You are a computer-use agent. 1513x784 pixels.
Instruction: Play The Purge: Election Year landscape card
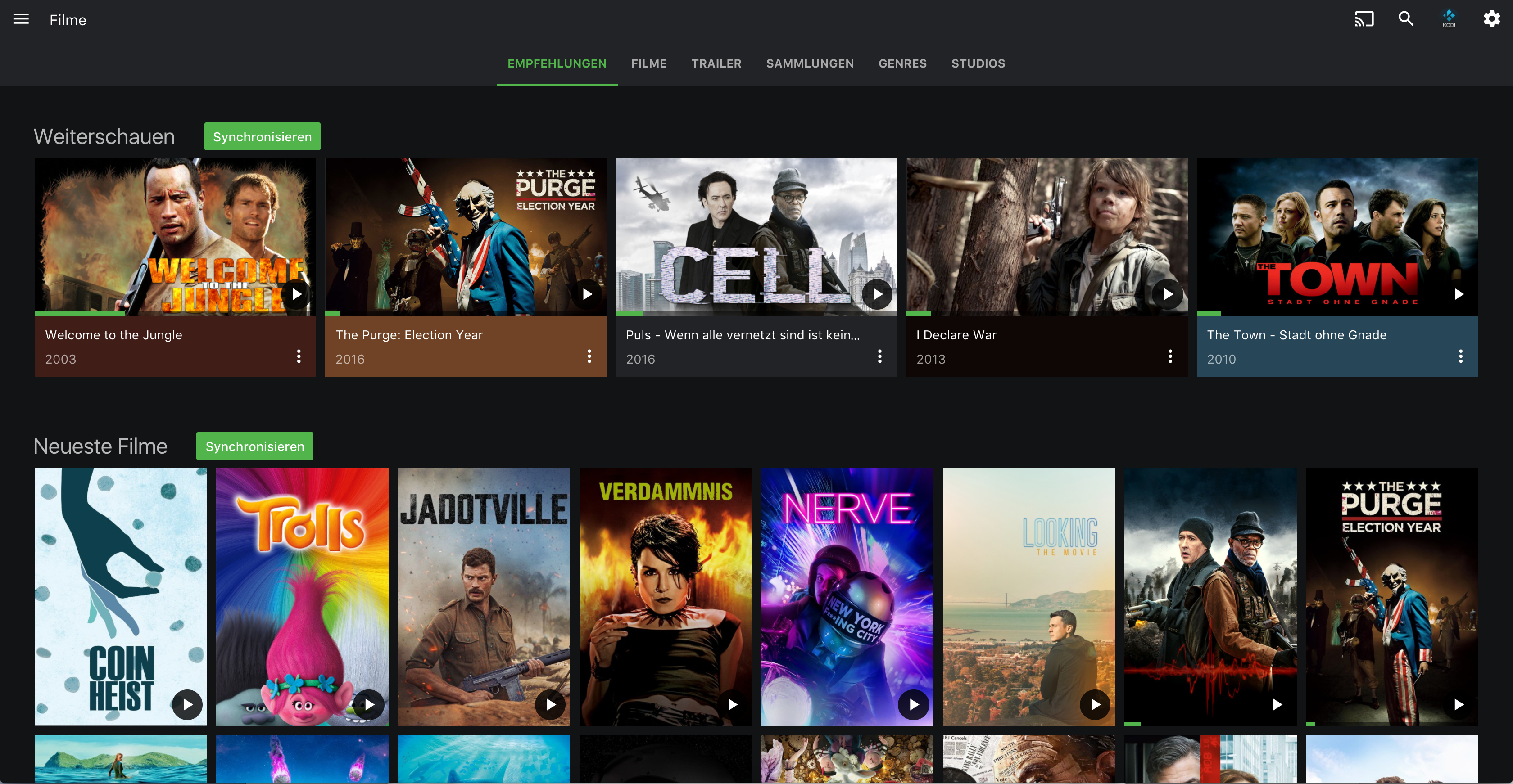(x=587, y=294)
